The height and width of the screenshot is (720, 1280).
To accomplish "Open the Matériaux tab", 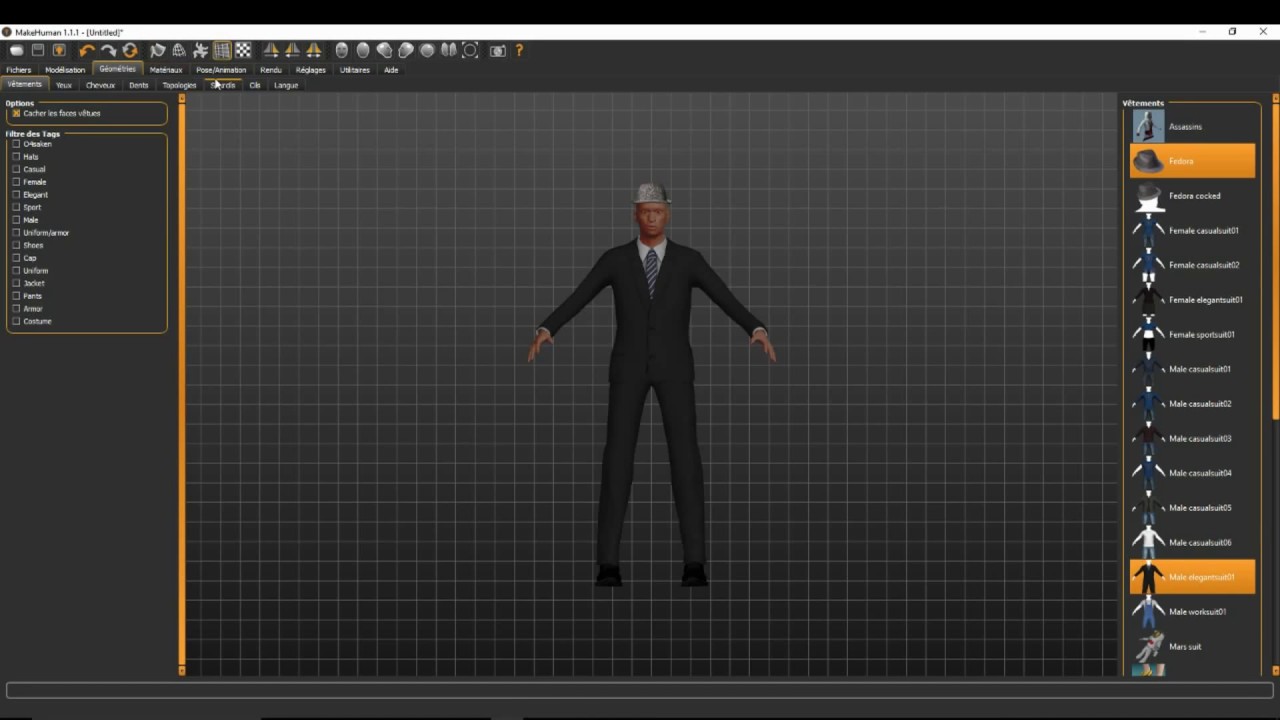I will [166, 70].
